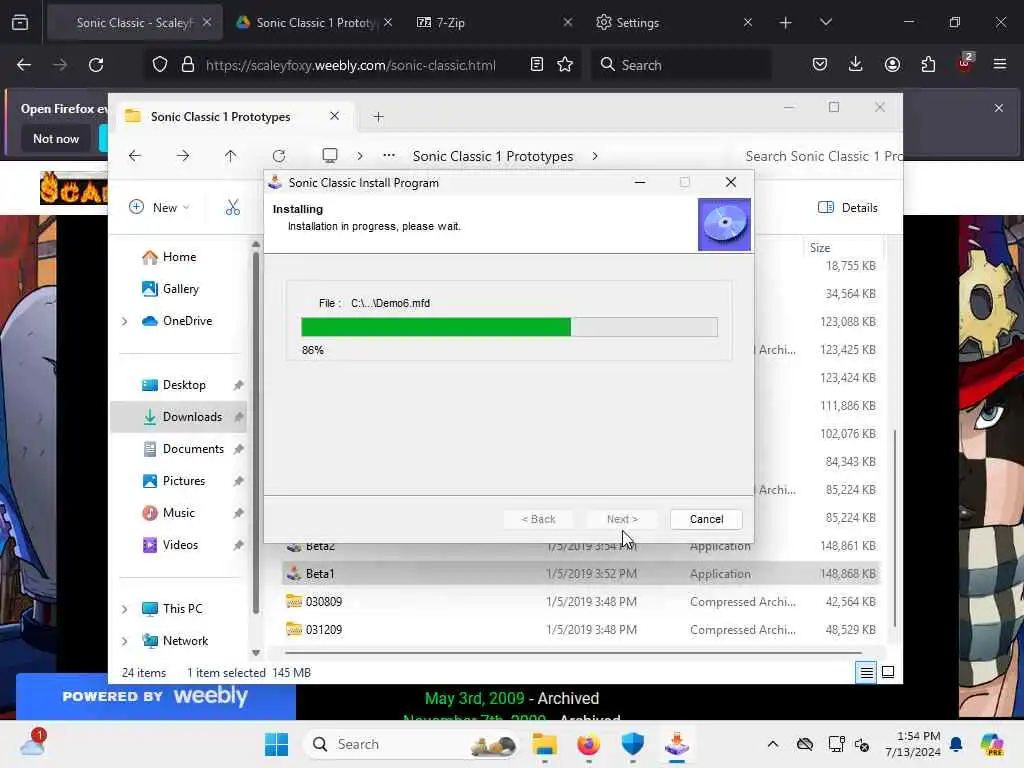Open Downloads in Explorer sidebar
1024x768 pixels.
(178, 417)
